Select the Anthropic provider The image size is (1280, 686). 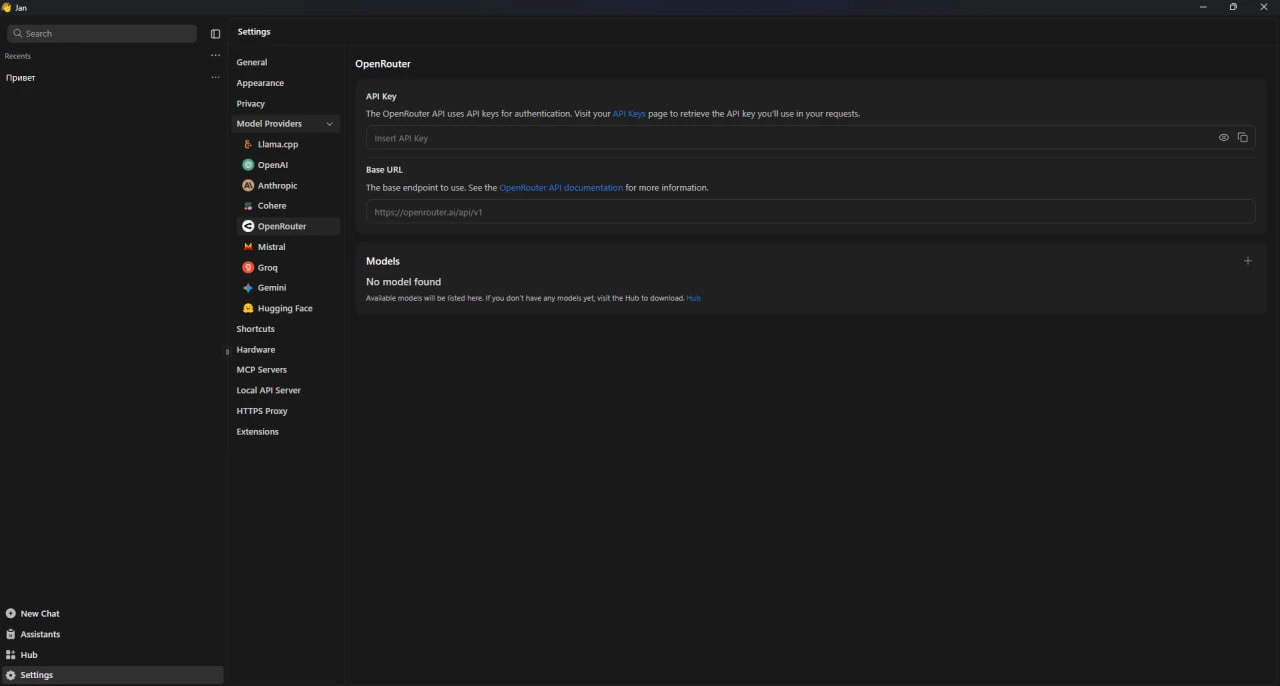point(277,186)
